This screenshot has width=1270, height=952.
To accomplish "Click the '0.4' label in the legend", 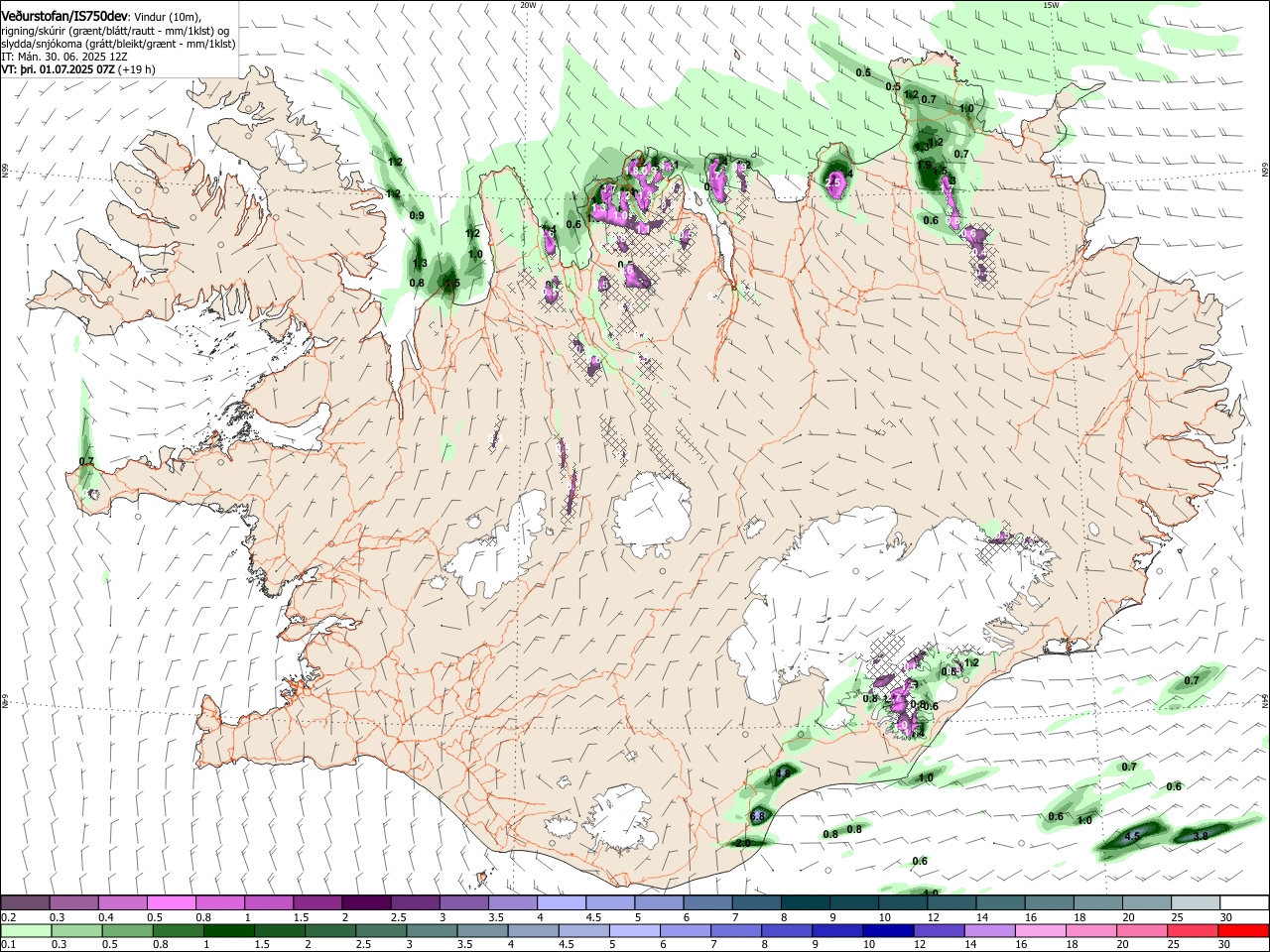I will (105, 917).
